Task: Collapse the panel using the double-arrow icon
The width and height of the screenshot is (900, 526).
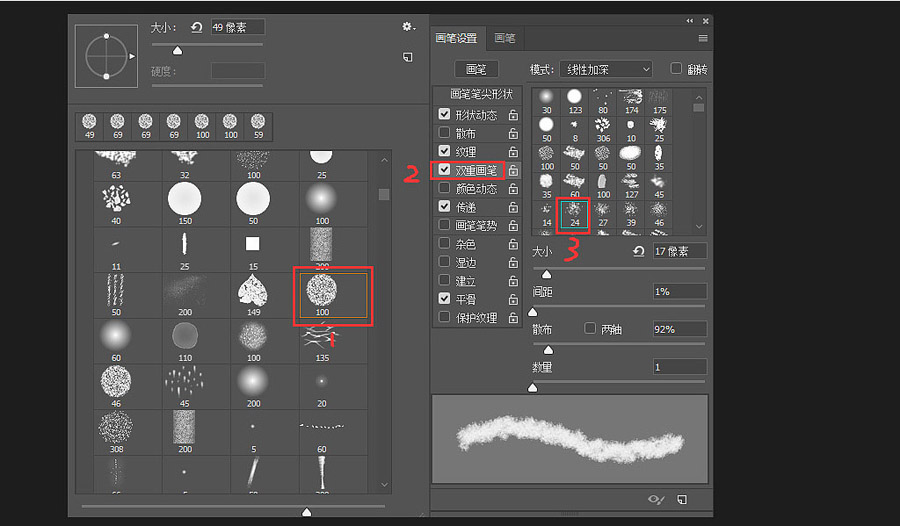Action: click(689, 20)
